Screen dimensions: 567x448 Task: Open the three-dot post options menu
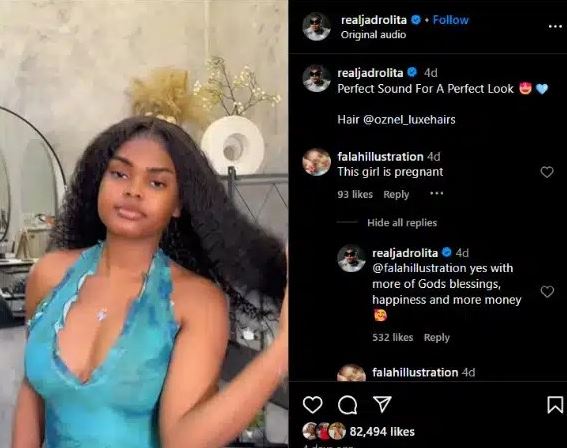[555, 26]
